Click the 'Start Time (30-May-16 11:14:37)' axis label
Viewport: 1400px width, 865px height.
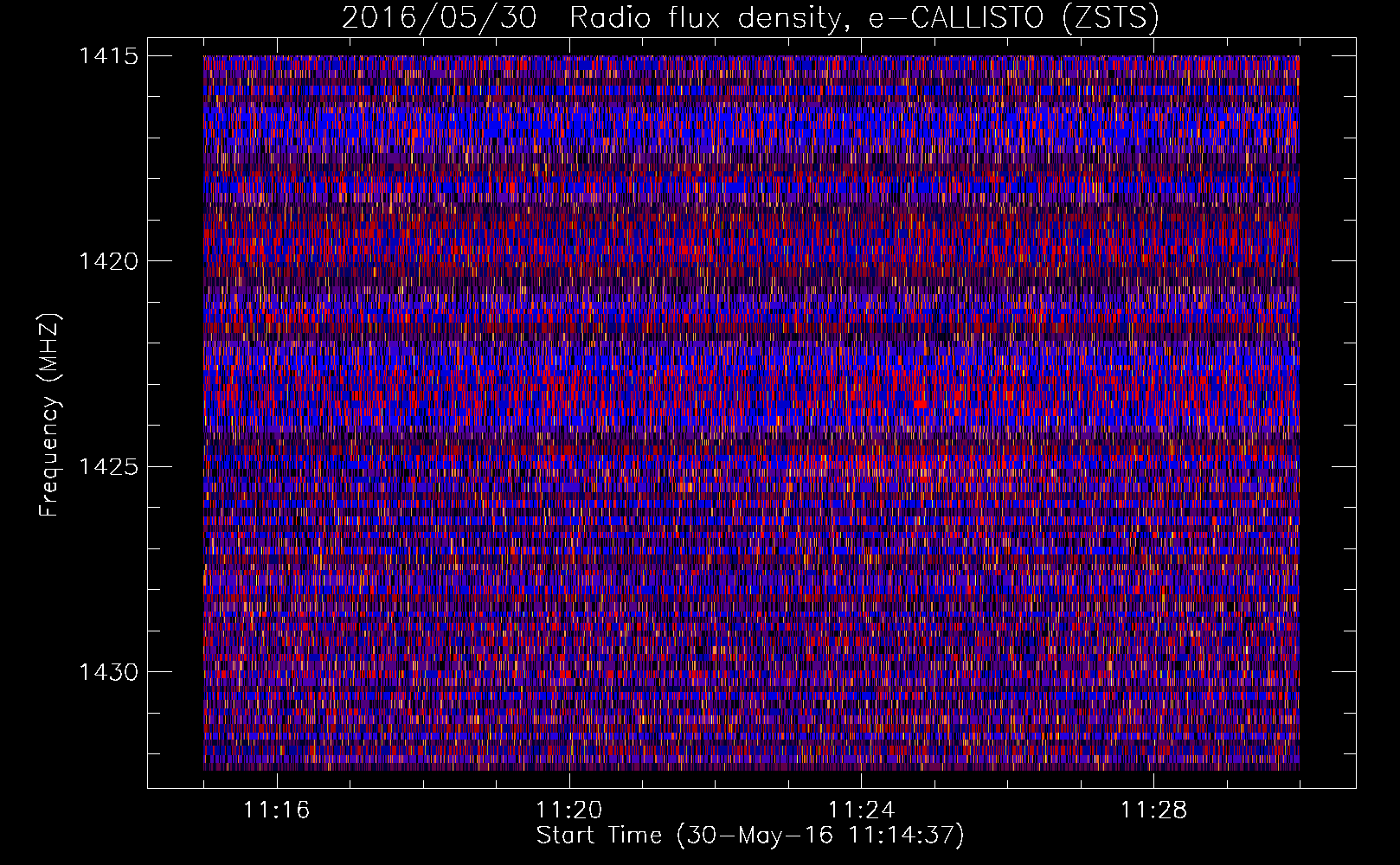[750, 836]
